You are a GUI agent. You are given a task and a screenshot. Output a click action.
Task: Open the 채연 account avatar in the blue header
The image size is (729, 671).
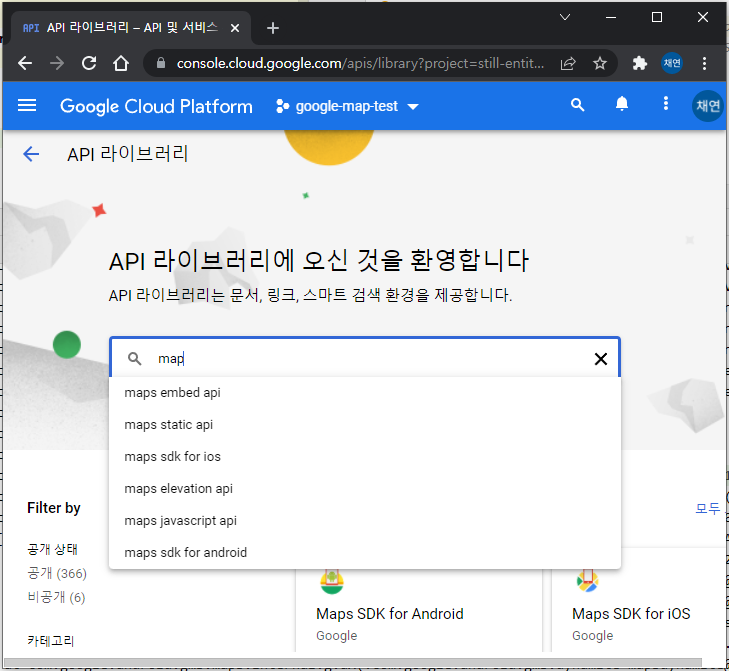pyautogui.click(x=708, y=106)
